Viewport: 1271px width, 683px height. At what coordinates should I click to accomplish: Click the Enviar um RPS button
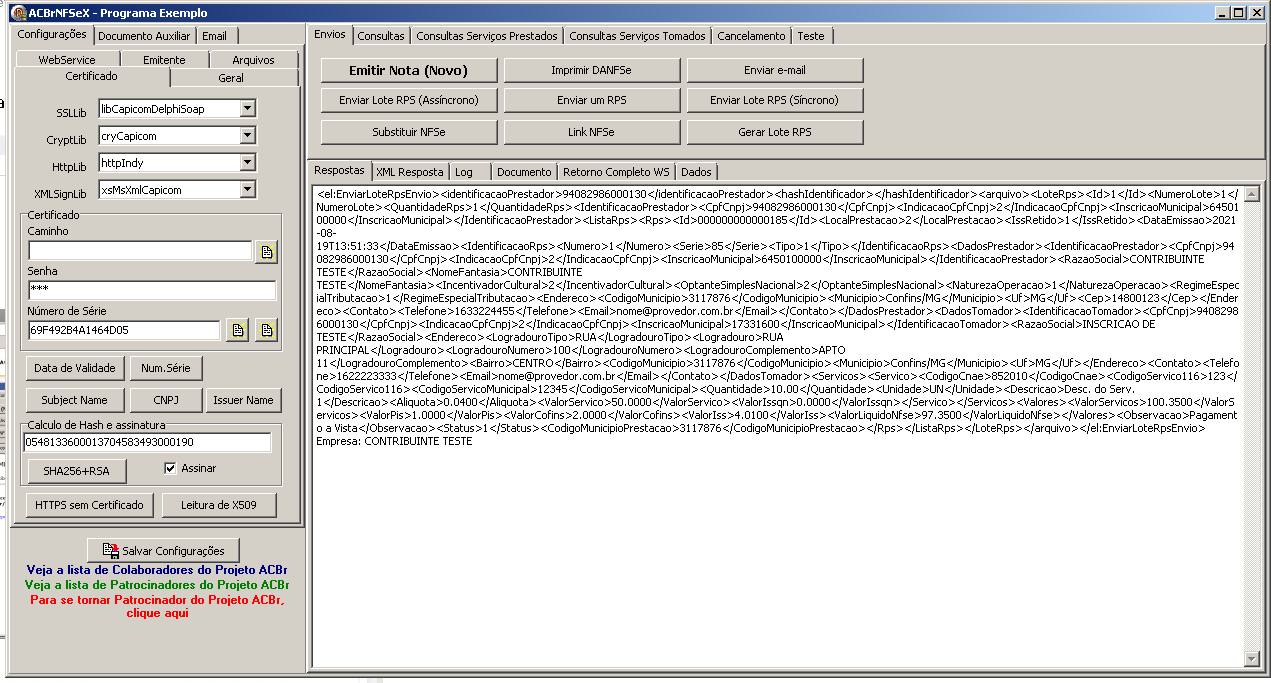[591, 100]
